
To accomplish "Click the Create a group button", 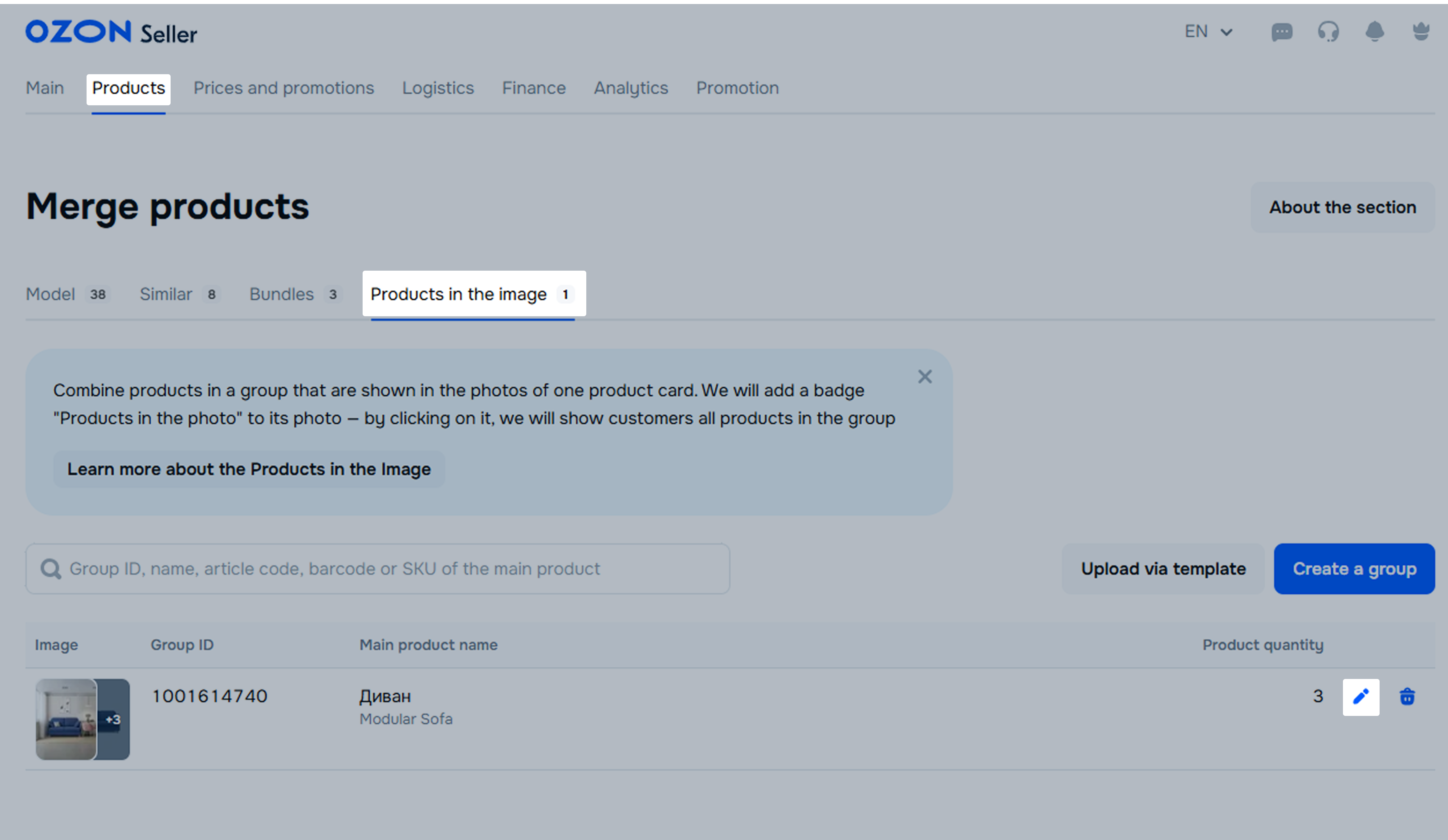I will click(x=1354, y=569).
